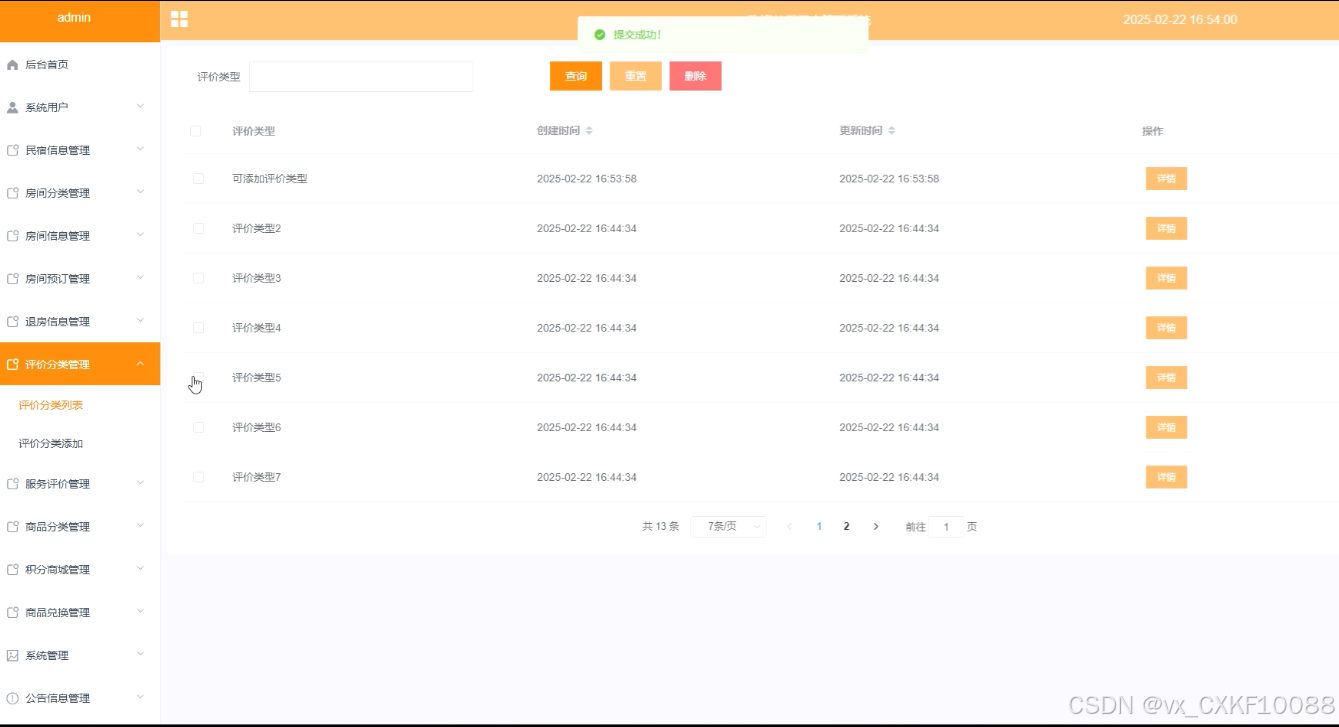Expand the 房间预订管理 menu chevron
The width and height of the screenshot is (1339, 727).
(140, 278)
